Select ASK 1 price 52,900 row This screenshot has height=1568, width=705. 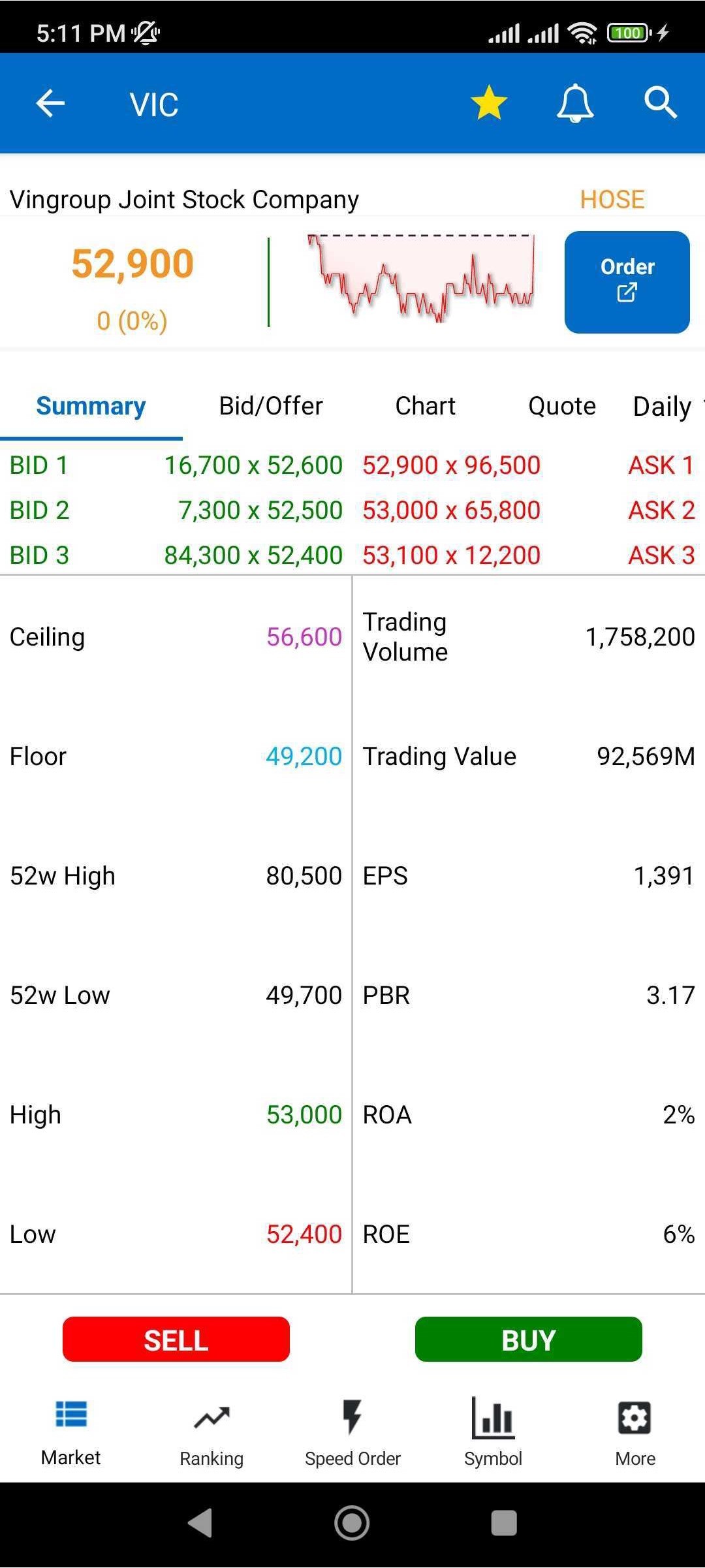coord(452,465)
